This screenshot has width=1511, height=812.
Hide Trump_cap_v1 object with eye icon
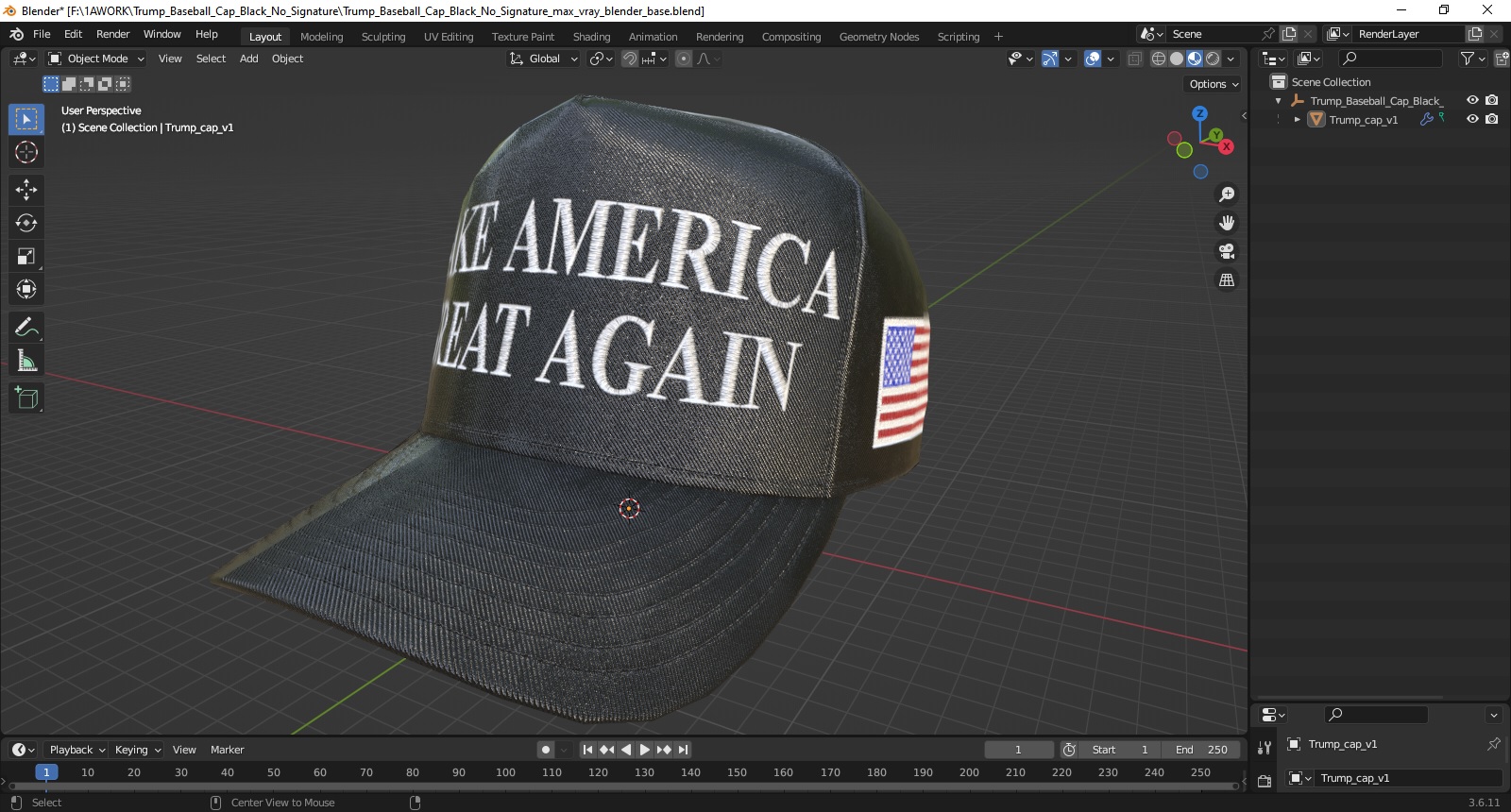click(1472, 119)
